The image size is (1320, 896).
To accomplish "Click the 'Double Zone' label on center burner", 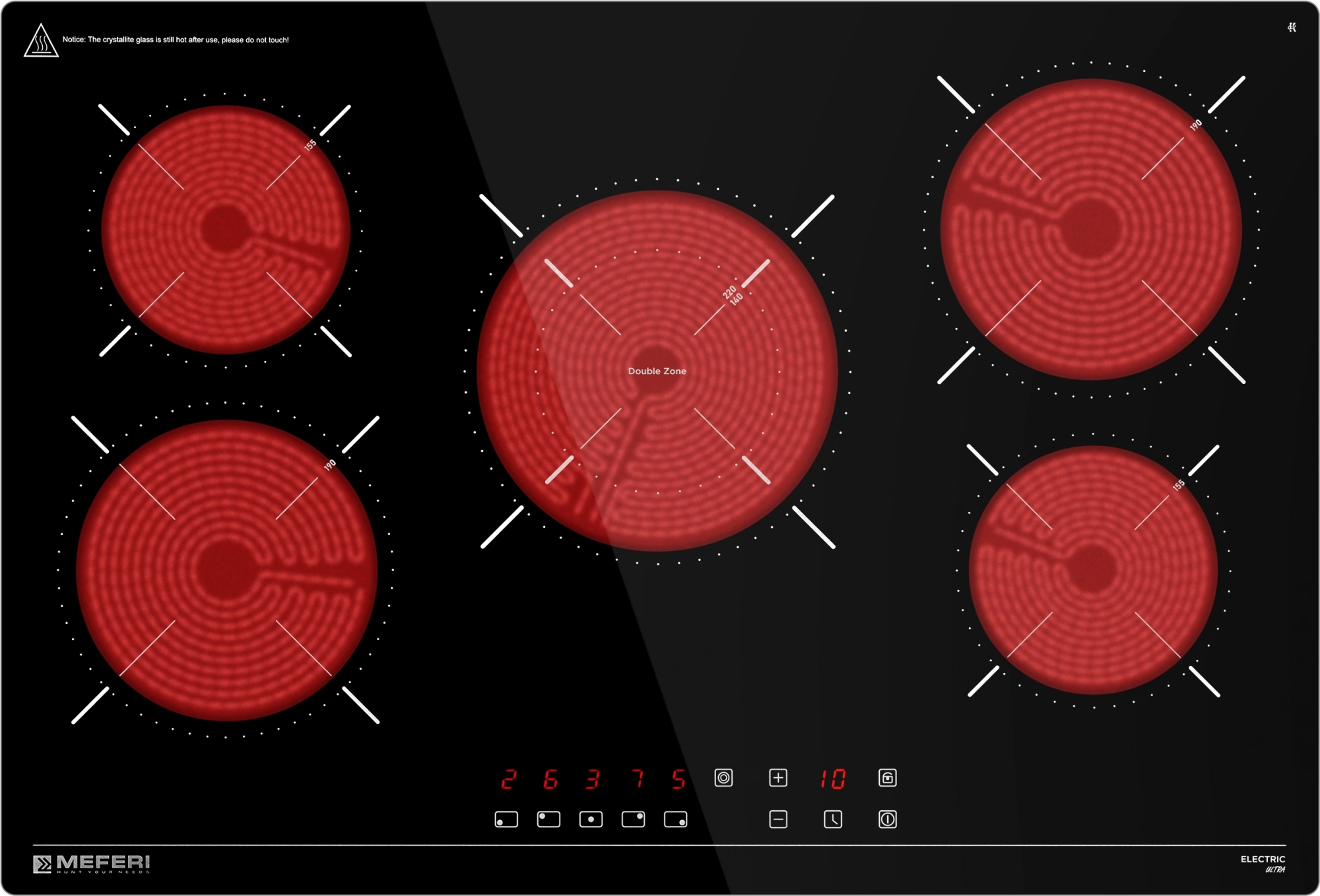I will pyautogui.click(x=657, y=371).
